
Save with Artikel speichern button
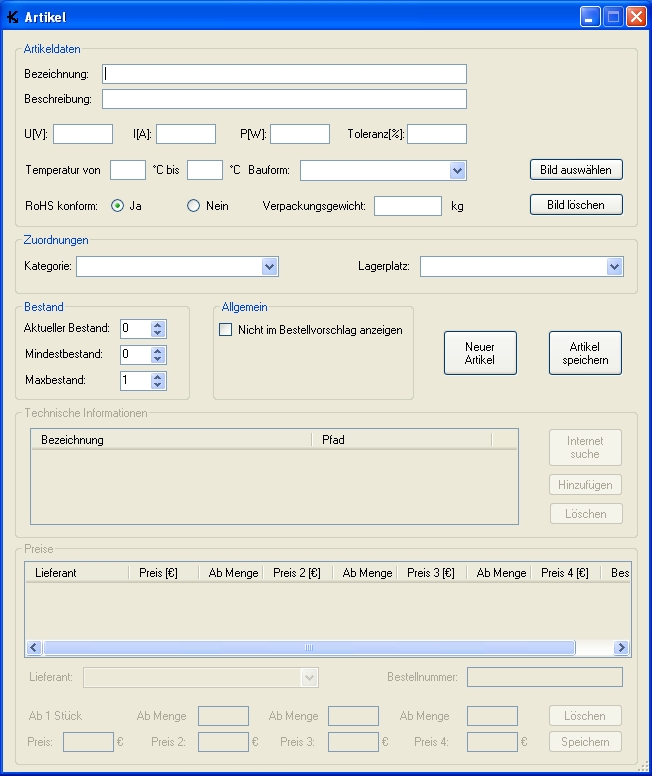pos(585,353)
